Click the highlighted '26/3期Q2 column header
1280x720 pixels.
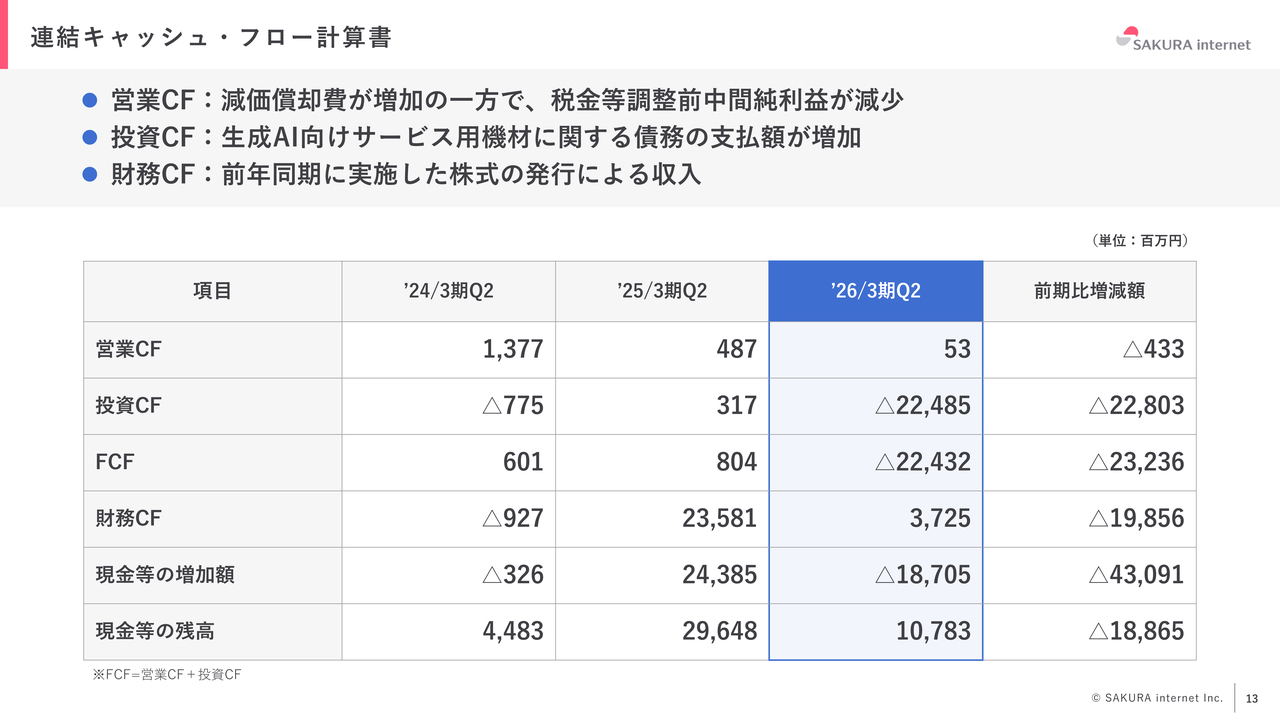coord(875,291)
